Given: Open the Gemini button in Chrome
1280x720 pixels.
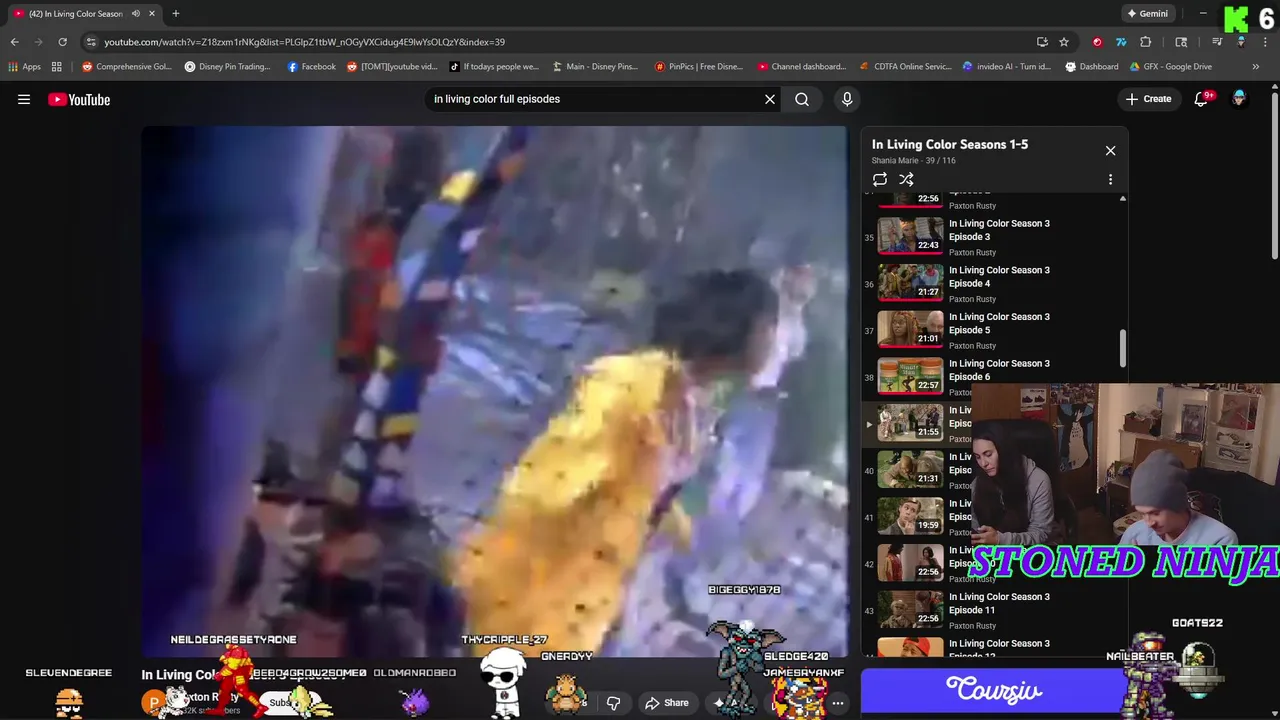Looking at the screenshot, I should [1147, 14].
